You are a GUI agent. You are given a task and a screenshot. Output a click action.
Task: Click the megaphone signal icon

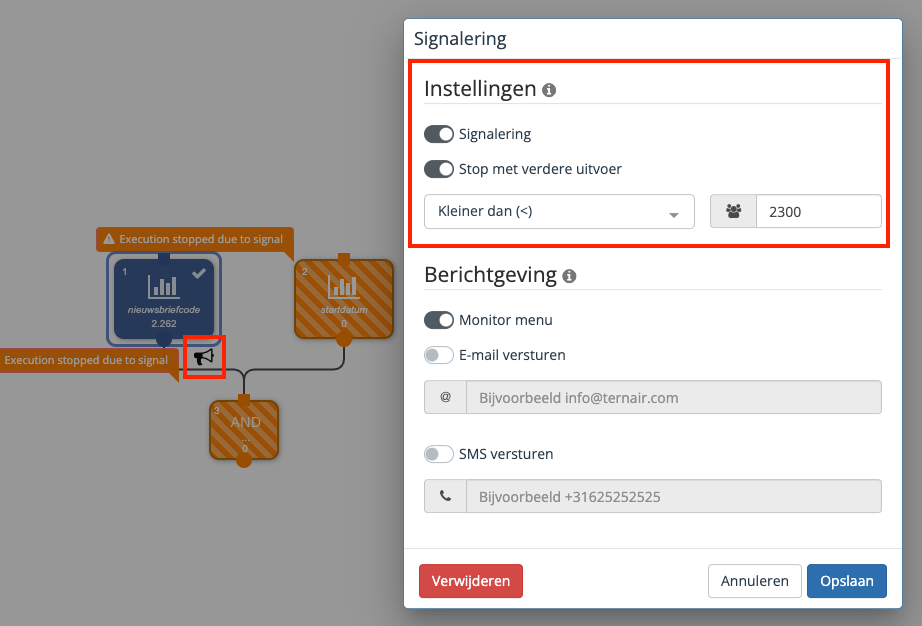tap(204, 357)
